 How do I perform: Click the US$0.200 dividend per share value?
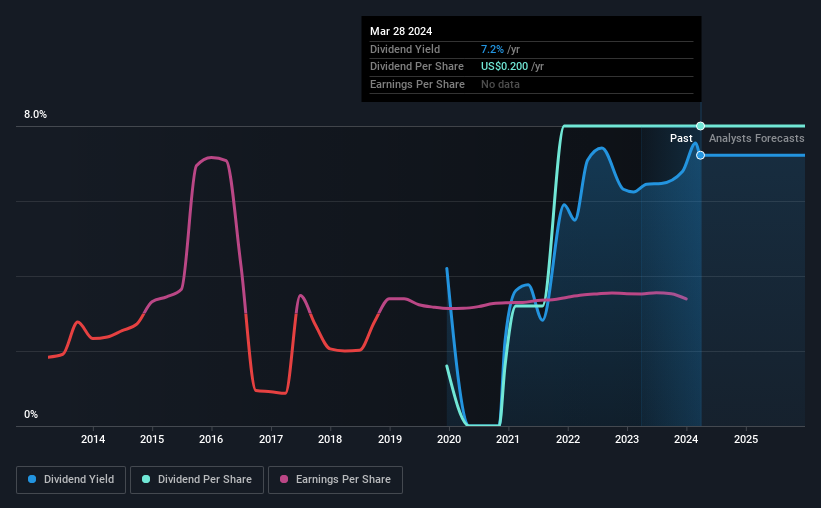[504, 67]
